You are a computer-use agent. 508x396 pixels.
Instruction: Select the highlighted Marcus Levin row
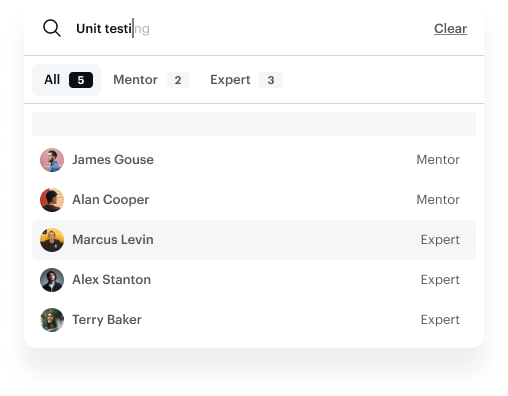click(254, 240)
